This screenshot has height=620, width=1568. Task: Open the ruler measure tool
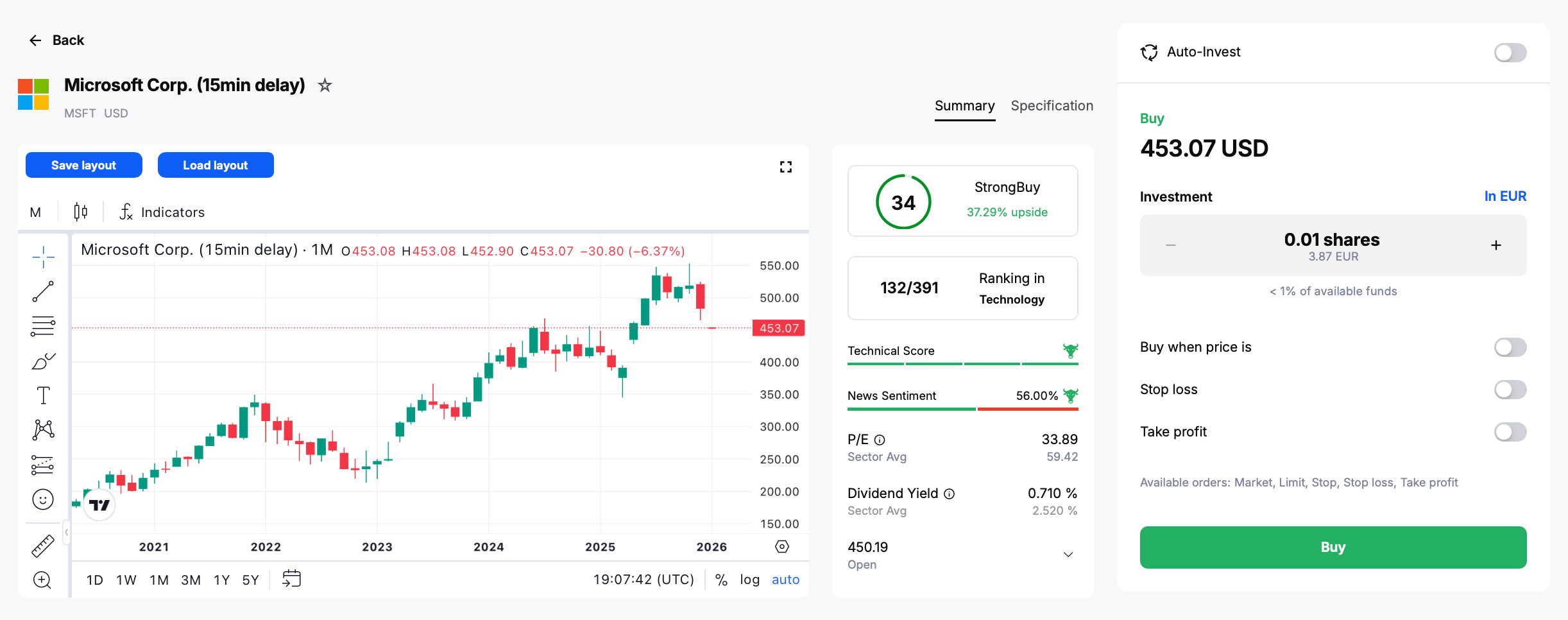(x=43, y=546)
